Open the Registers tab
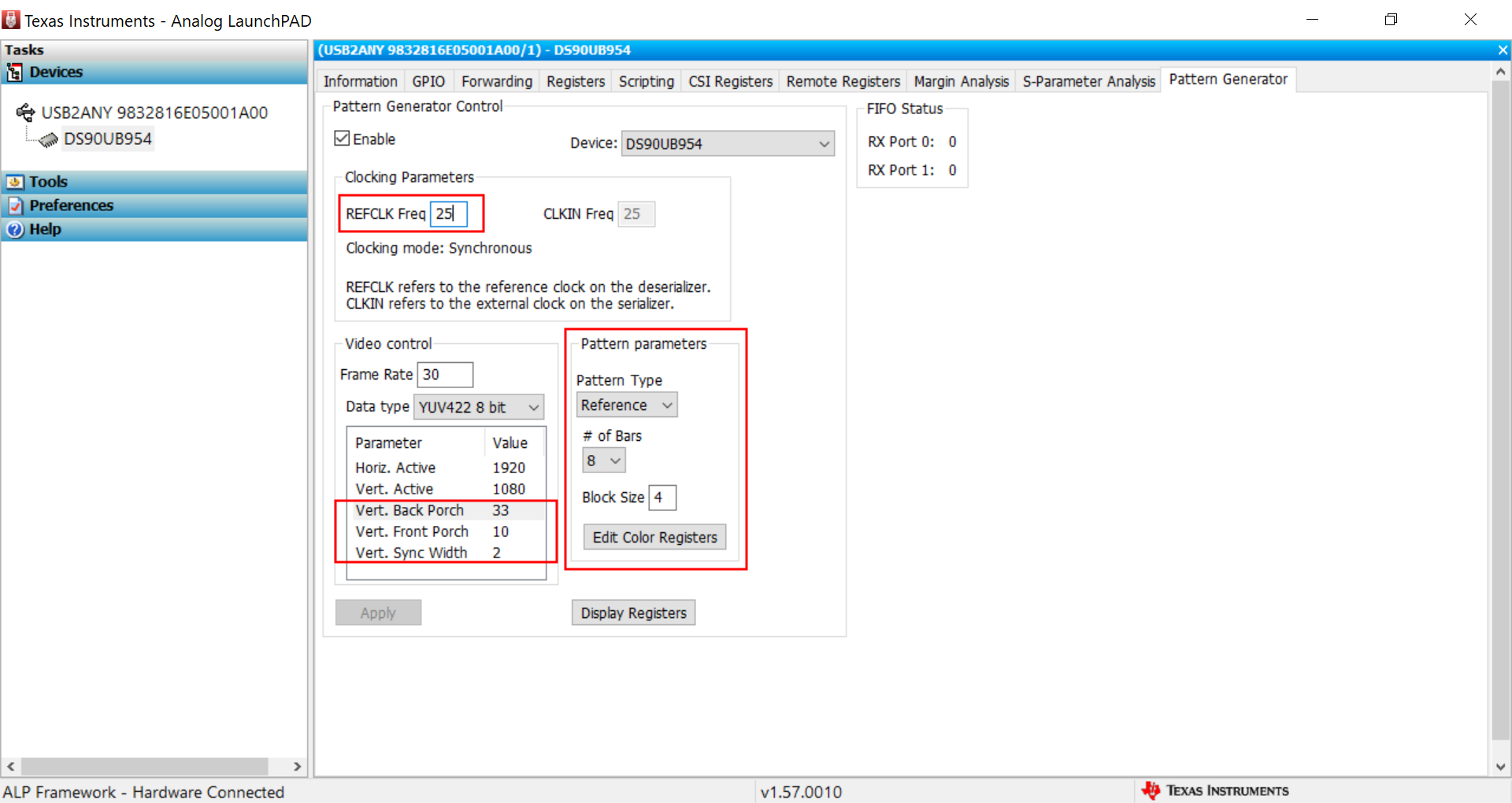The height and width of the screenshot is (803, 1512). (x=576, y=81)
